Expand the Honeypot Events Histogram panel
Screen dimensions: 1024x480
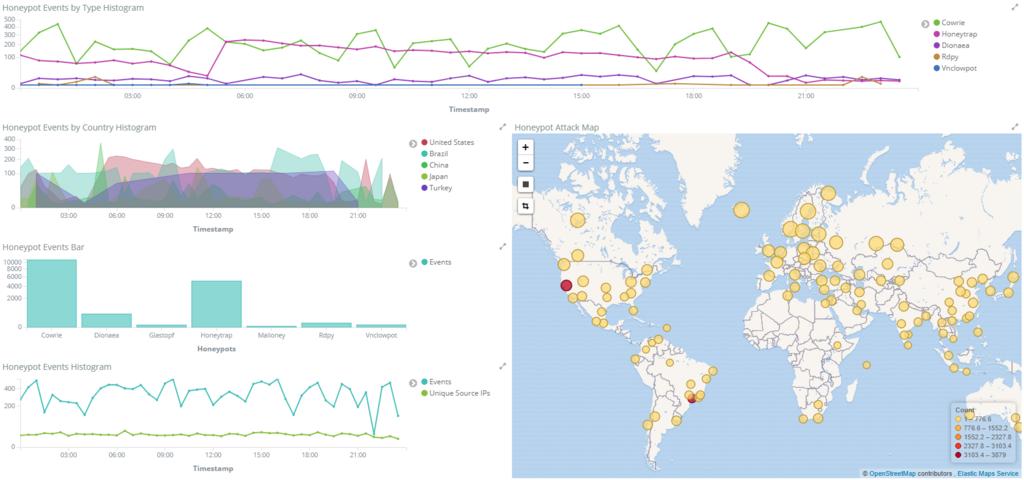(503, 366)
